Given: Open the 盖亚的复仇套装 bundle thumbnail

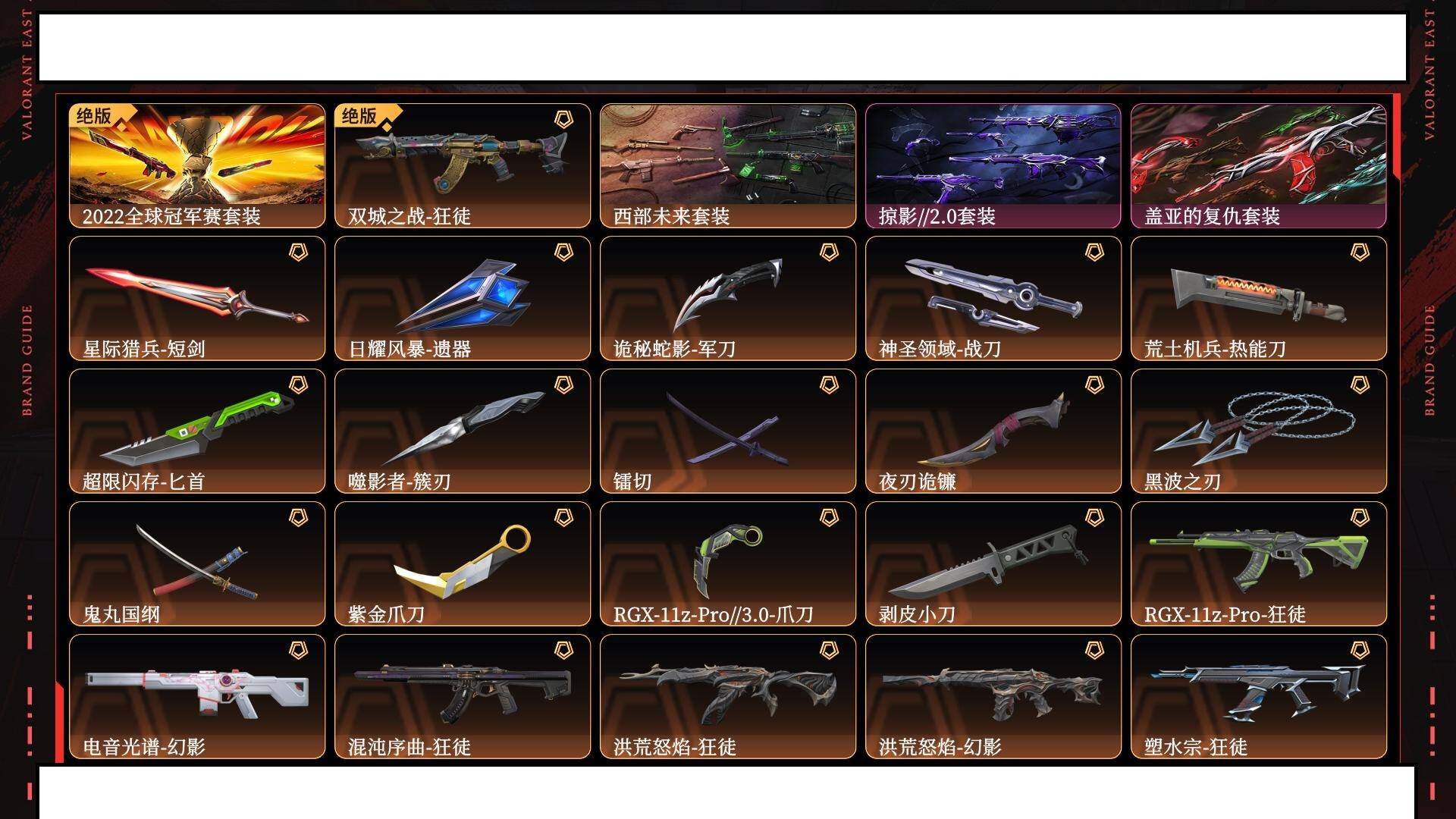Looking at the screenshot, I should pyautogui.click(x=1259, y=155).
